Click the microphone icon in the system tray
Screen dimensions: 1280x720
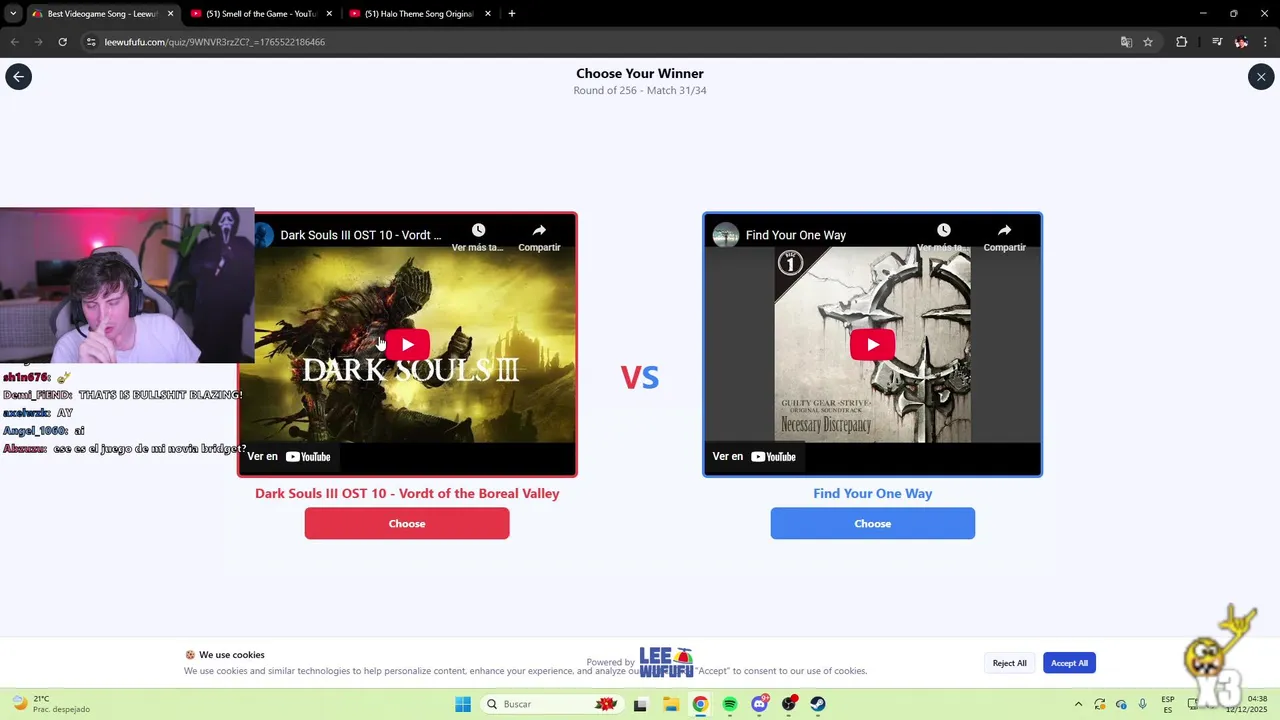tap(1142, 704)
